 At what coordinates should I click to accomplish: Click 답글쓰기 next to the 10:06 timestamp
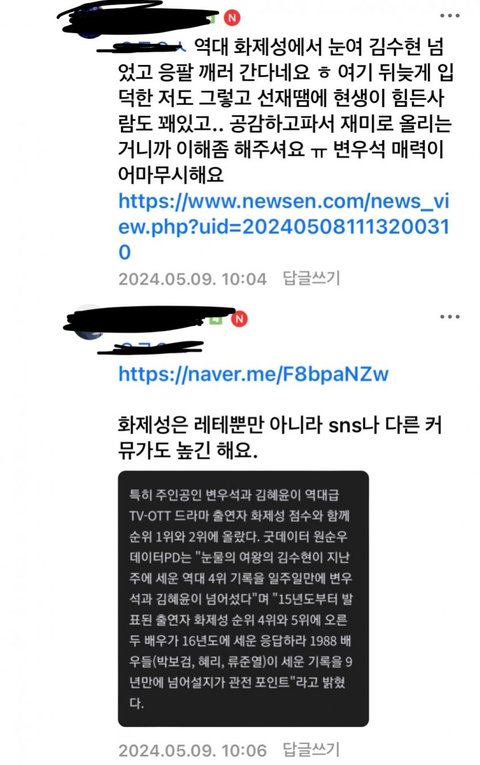pyautogui.click(x=311, y=749)
